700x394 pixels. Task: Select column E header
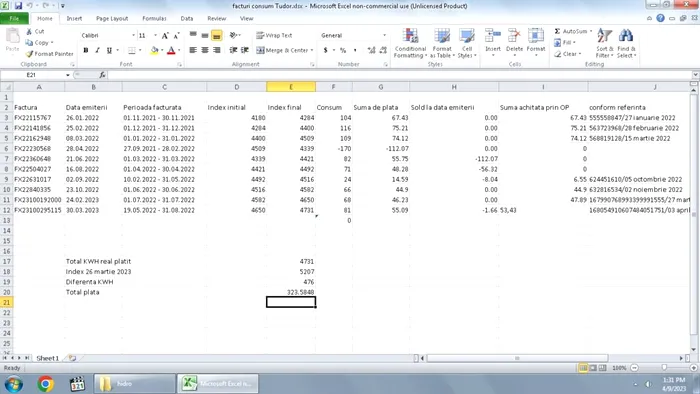tap(291, 87)
